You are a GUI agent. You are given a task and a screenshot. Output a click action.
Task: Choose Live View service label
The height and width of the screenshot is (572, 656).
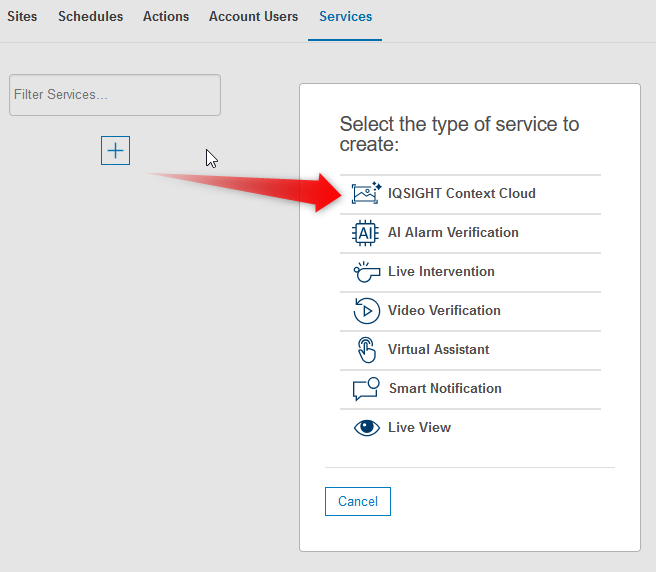419,427
